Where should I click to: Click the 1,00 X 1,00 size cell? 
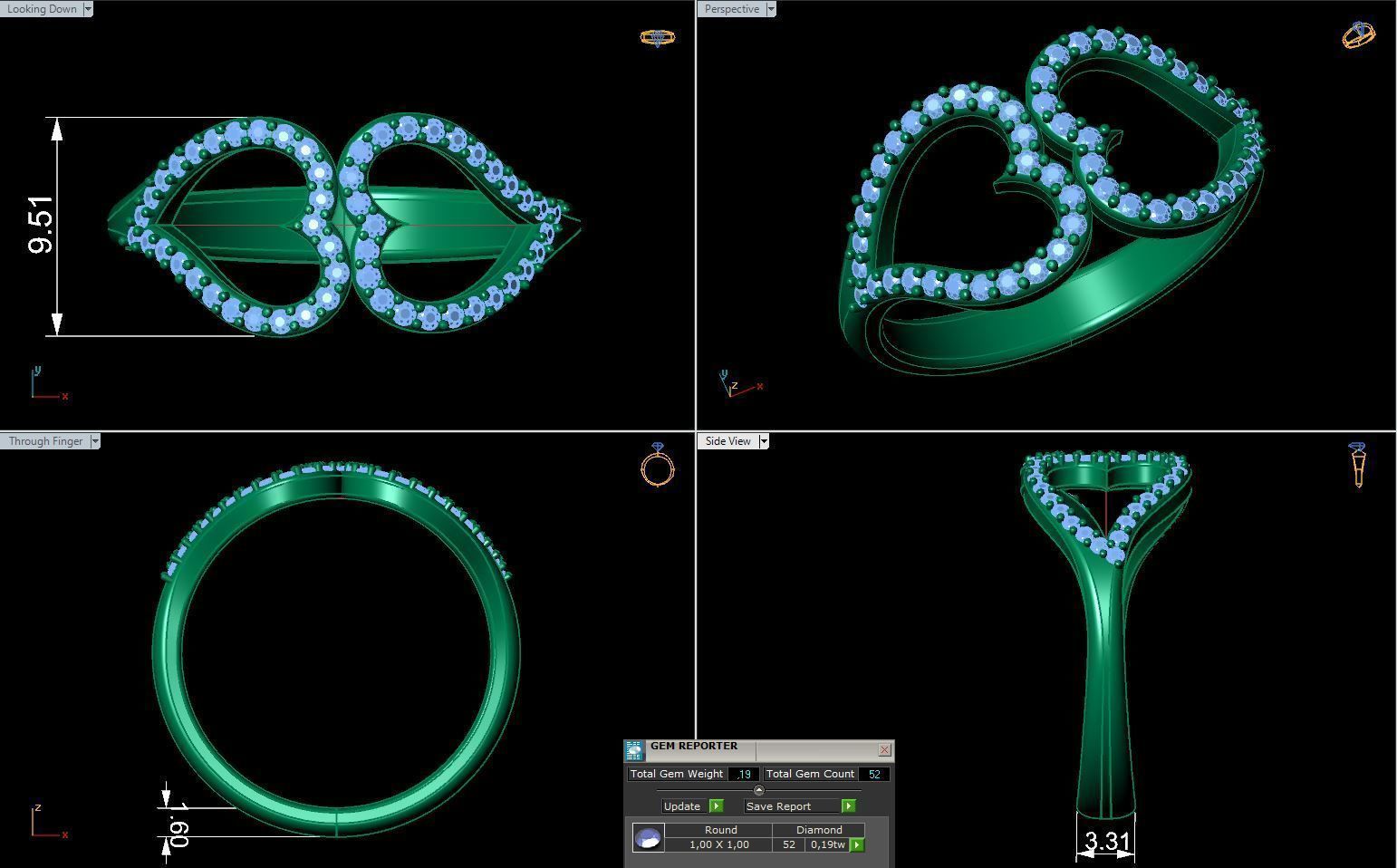pyautogui.click(x=719, y=844)
